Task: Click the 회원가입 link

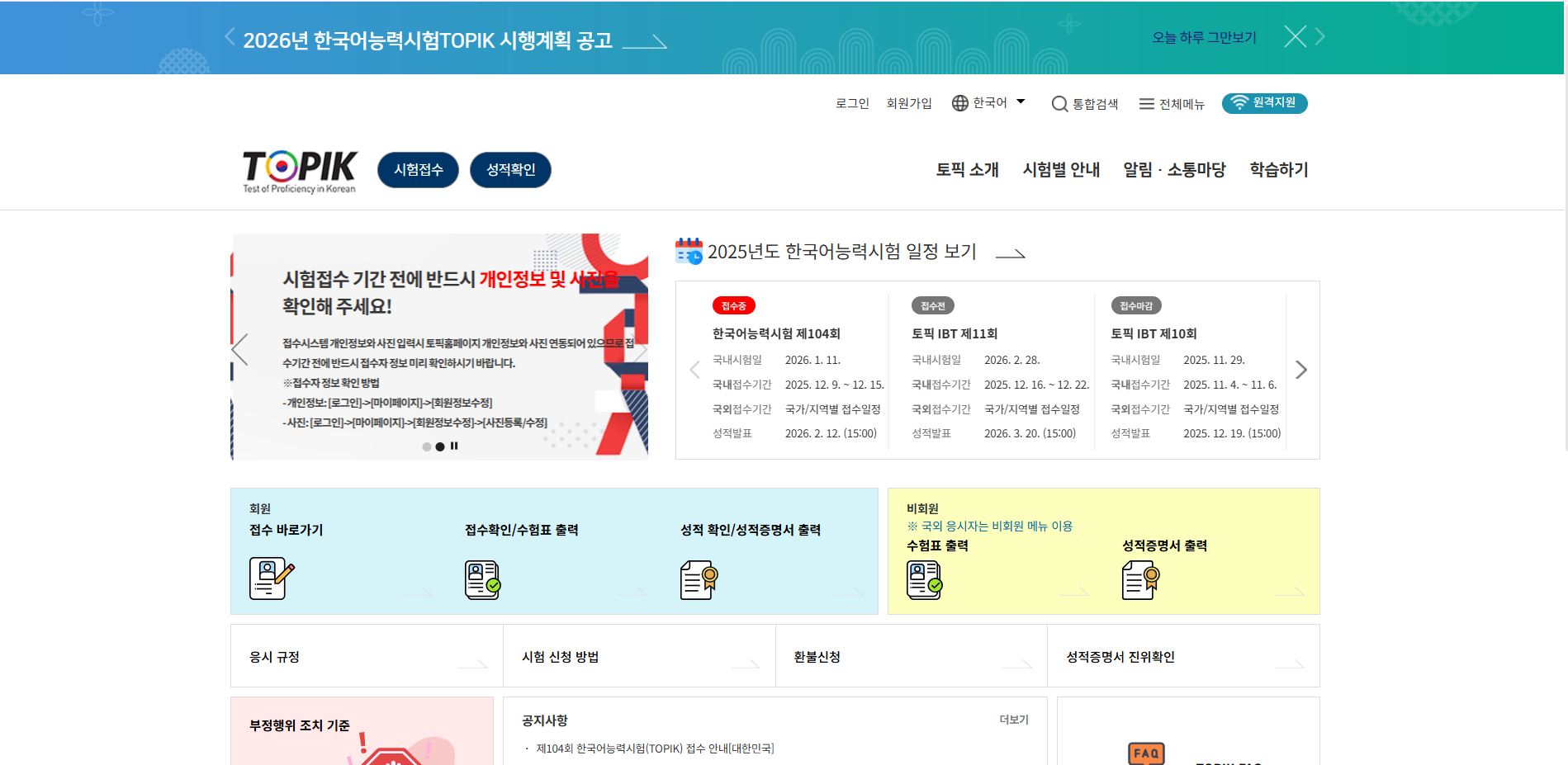Action: click(x=909, y=103)
